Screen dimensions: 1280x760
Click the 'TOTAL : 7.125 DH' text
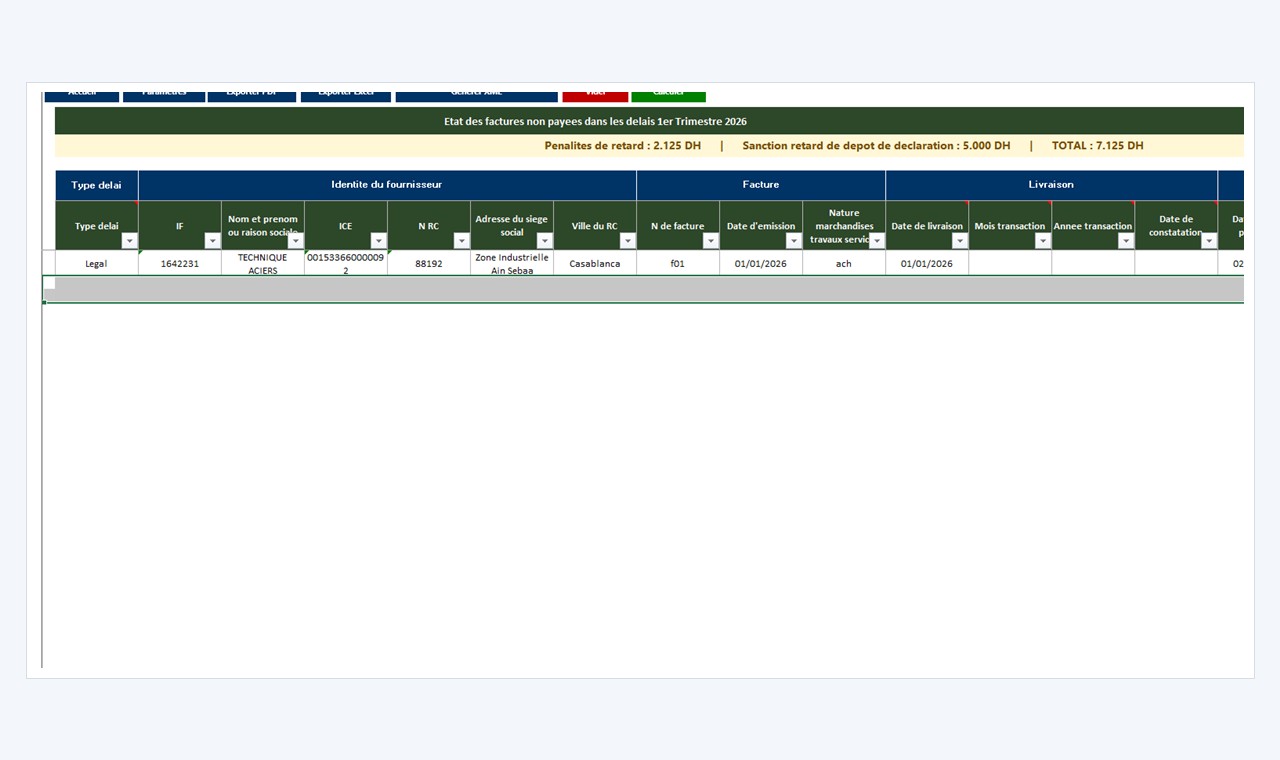coord(1098,146)
